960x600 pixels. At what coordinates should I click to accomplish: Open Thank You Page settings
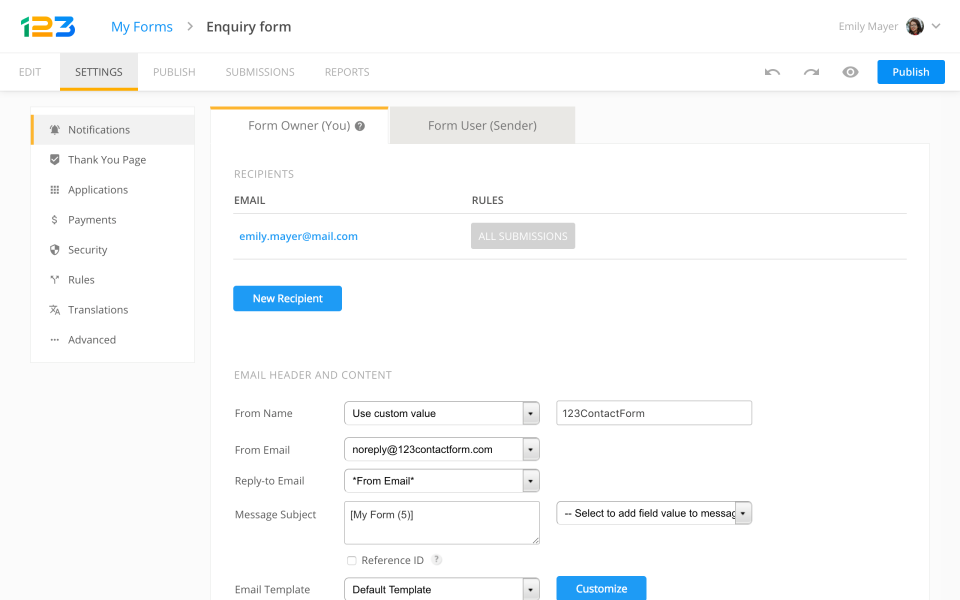point(106,160)
